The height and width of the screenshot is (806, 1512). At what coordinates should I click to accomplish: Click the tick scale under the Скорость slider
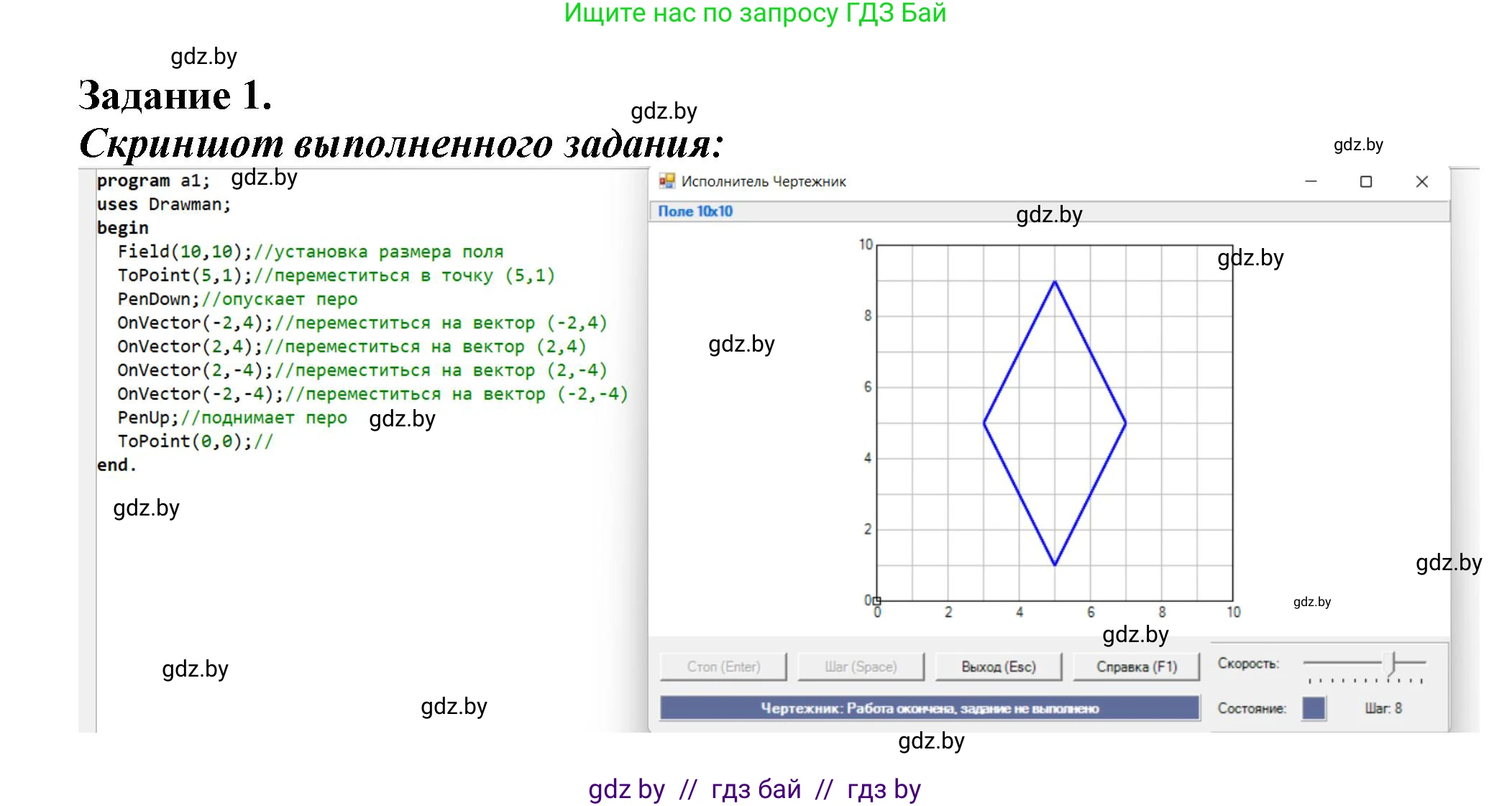(1366, 679)
